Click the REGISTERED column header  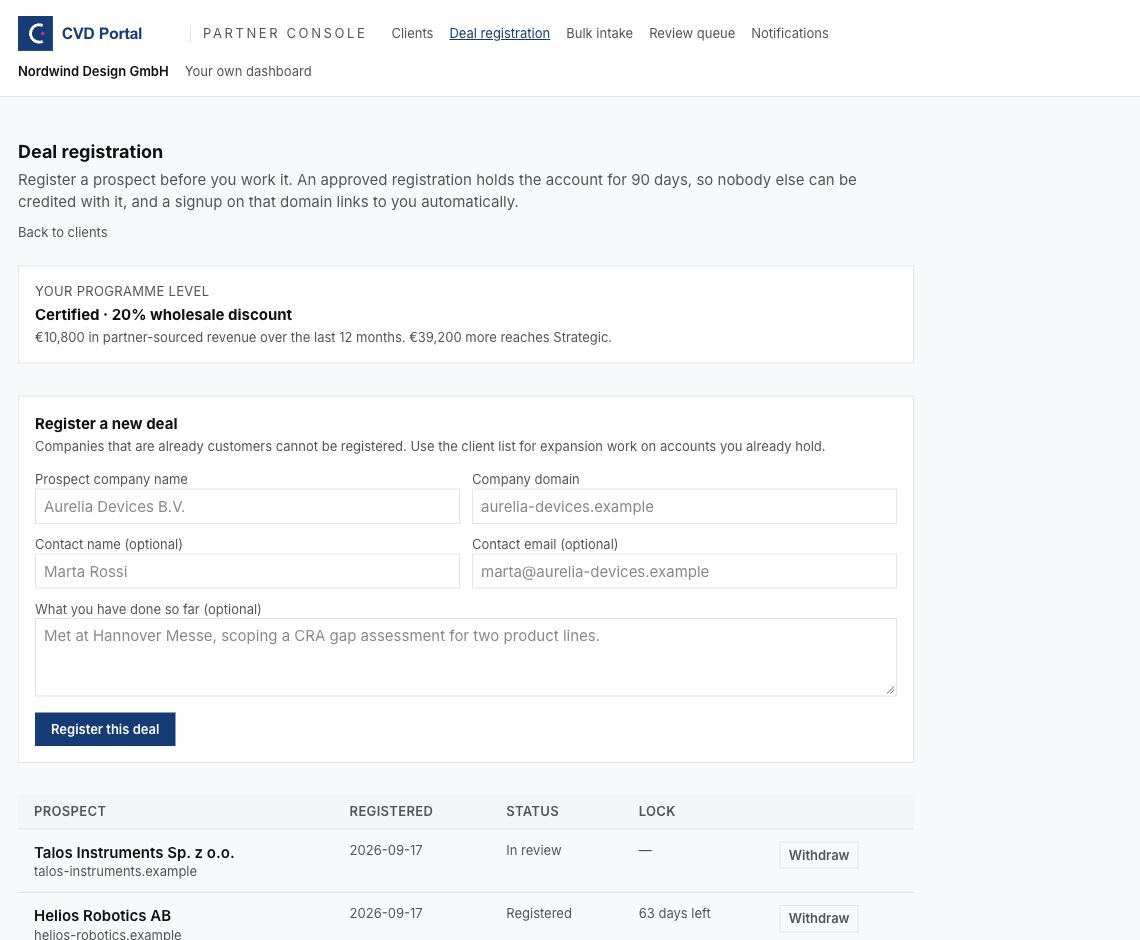pos(391,811)
